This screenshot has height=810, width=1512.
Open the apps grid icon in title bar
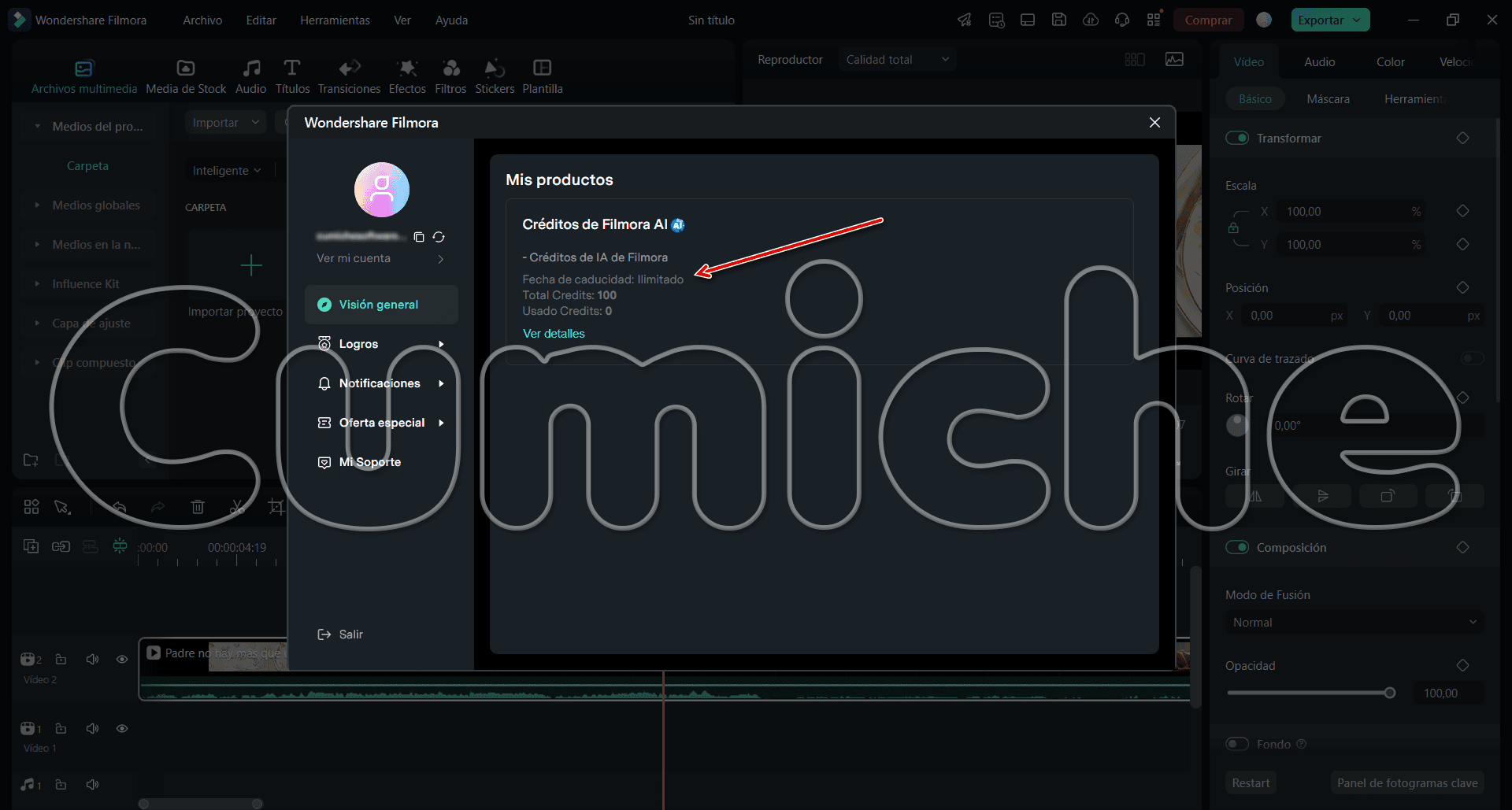coord(1154,20)
